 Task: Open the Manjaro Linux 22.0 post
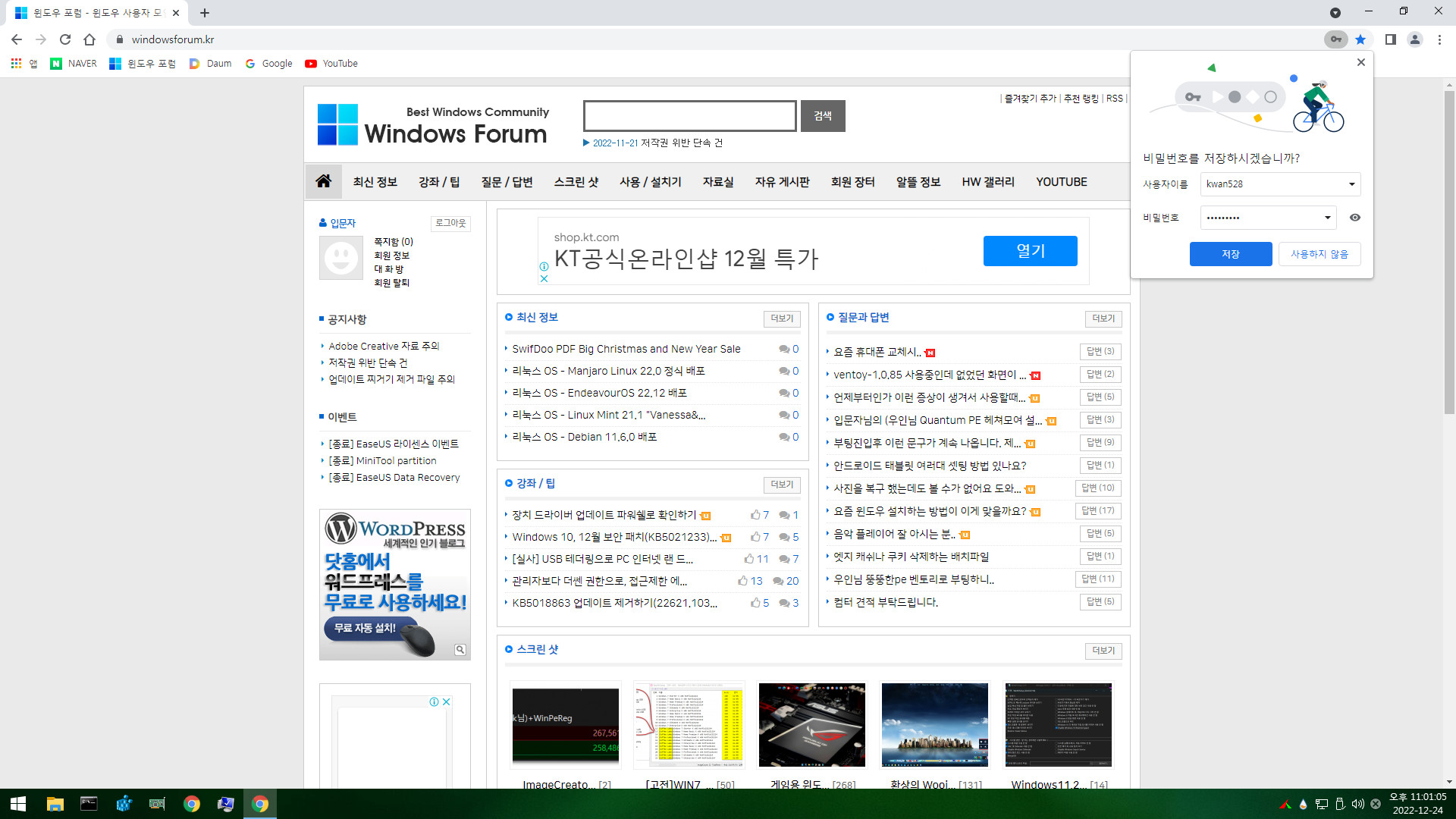click(x=608, y=371)
